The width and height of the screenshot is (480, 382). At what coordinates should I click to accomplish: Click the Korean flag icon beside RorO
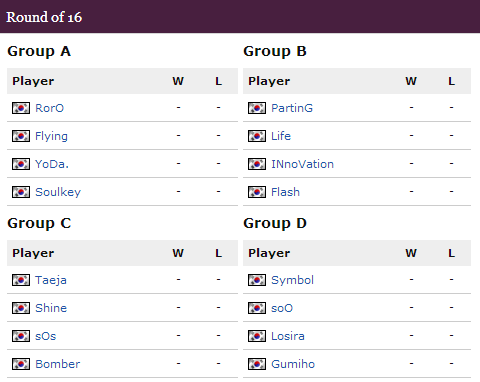pos(21,108)
